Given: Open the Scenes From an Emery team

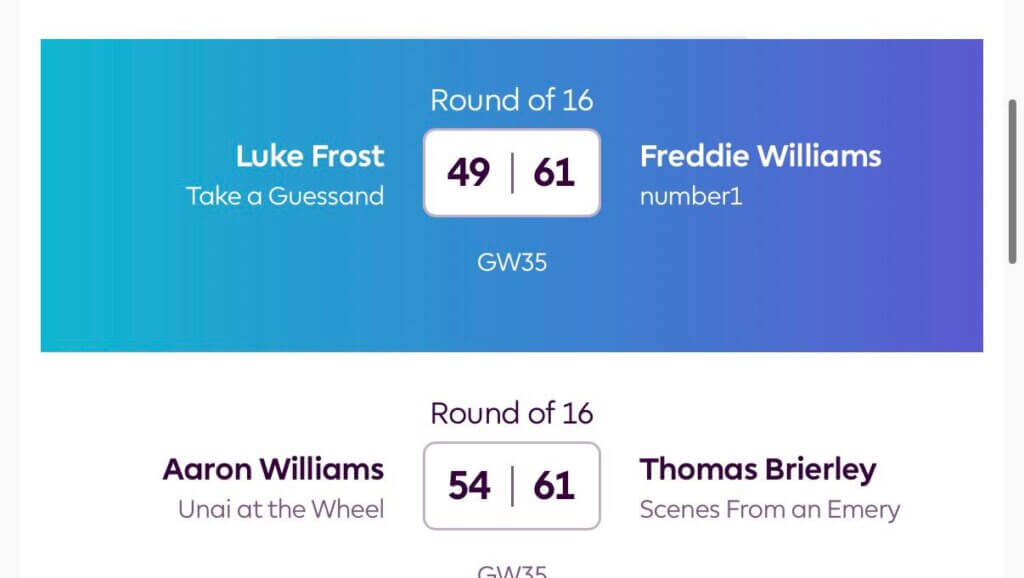Looking at the screenshot, I should [770, 509].
